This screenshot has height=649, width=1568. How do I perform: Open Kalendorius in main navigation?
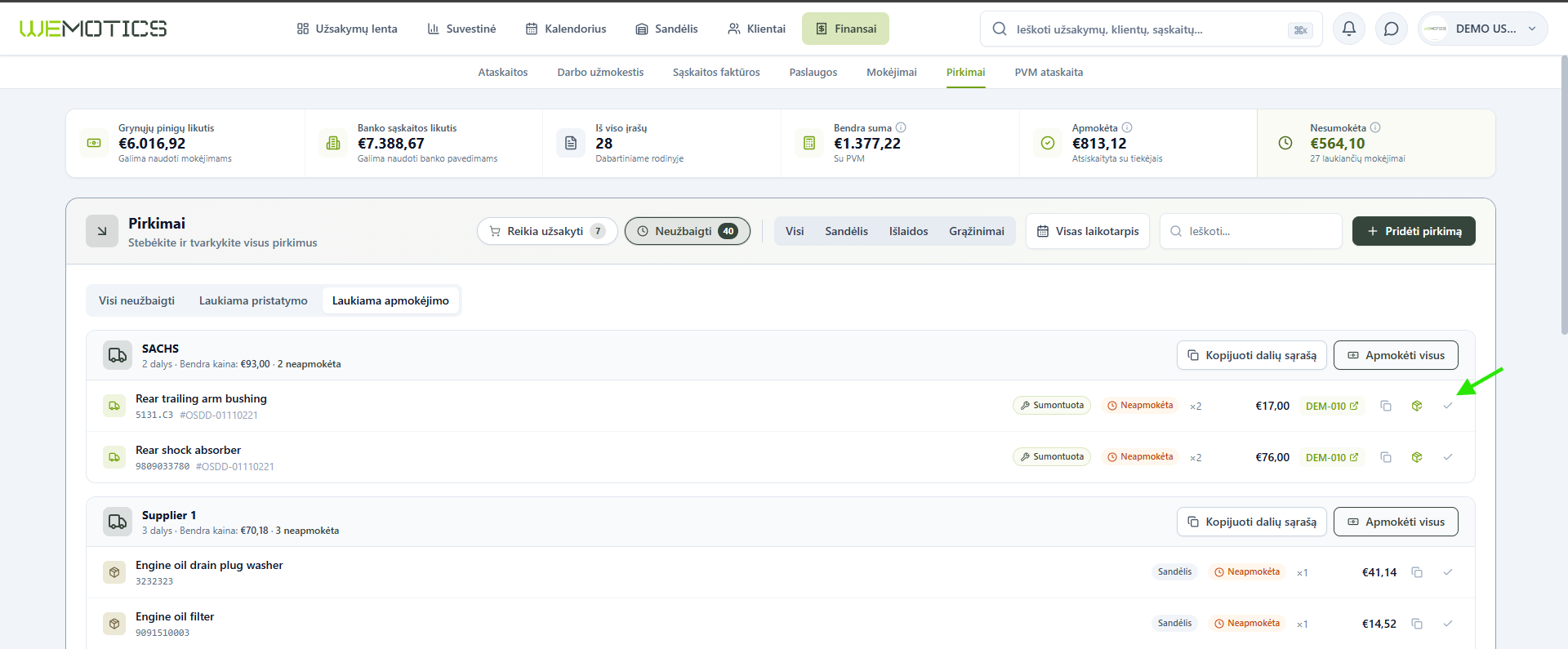[x=566, y=29]
